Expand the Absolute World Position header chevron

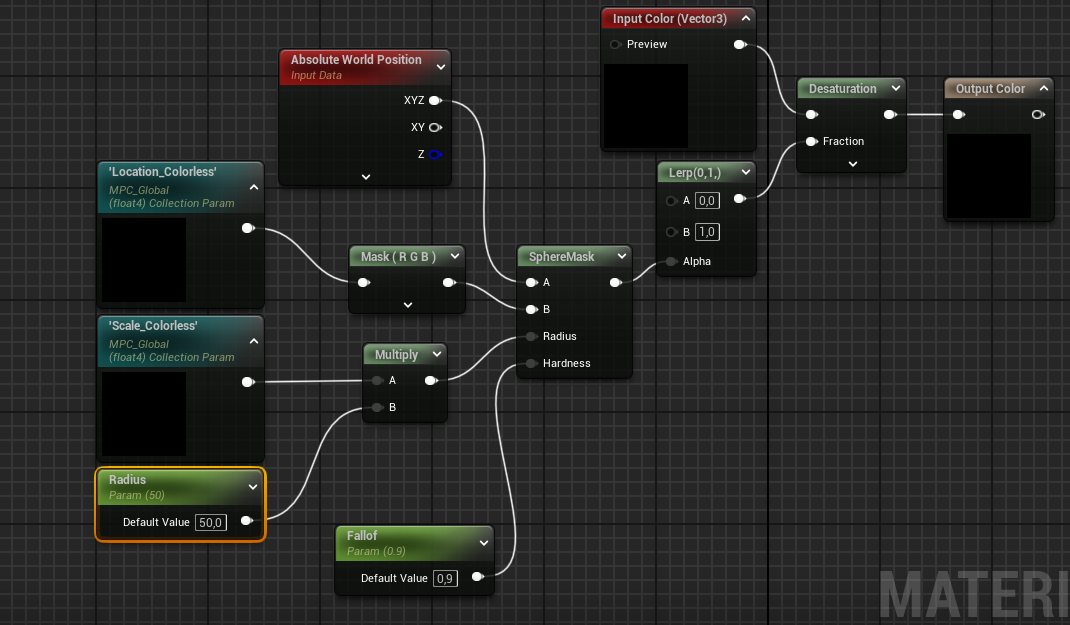point(441,67)
